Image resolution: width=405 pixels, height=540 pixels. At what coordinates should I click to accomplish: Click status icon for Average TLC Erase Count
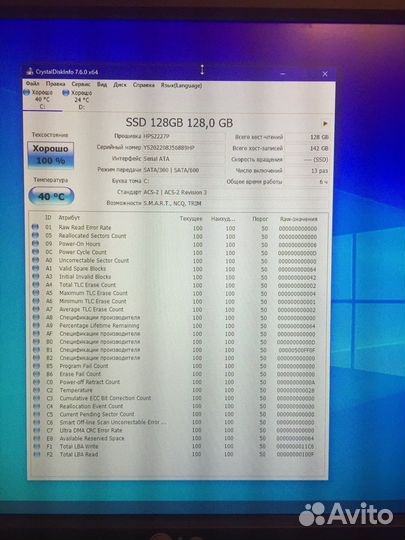[x=36, y=309]
